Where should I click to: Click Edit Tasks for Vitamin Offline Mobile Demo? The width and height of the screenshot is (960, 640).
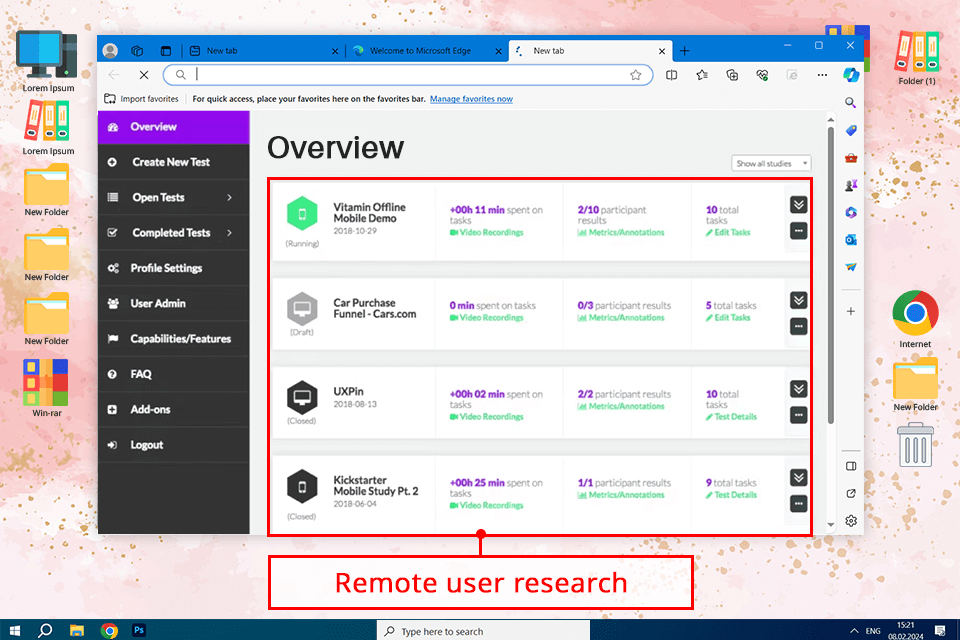(728, 233)
